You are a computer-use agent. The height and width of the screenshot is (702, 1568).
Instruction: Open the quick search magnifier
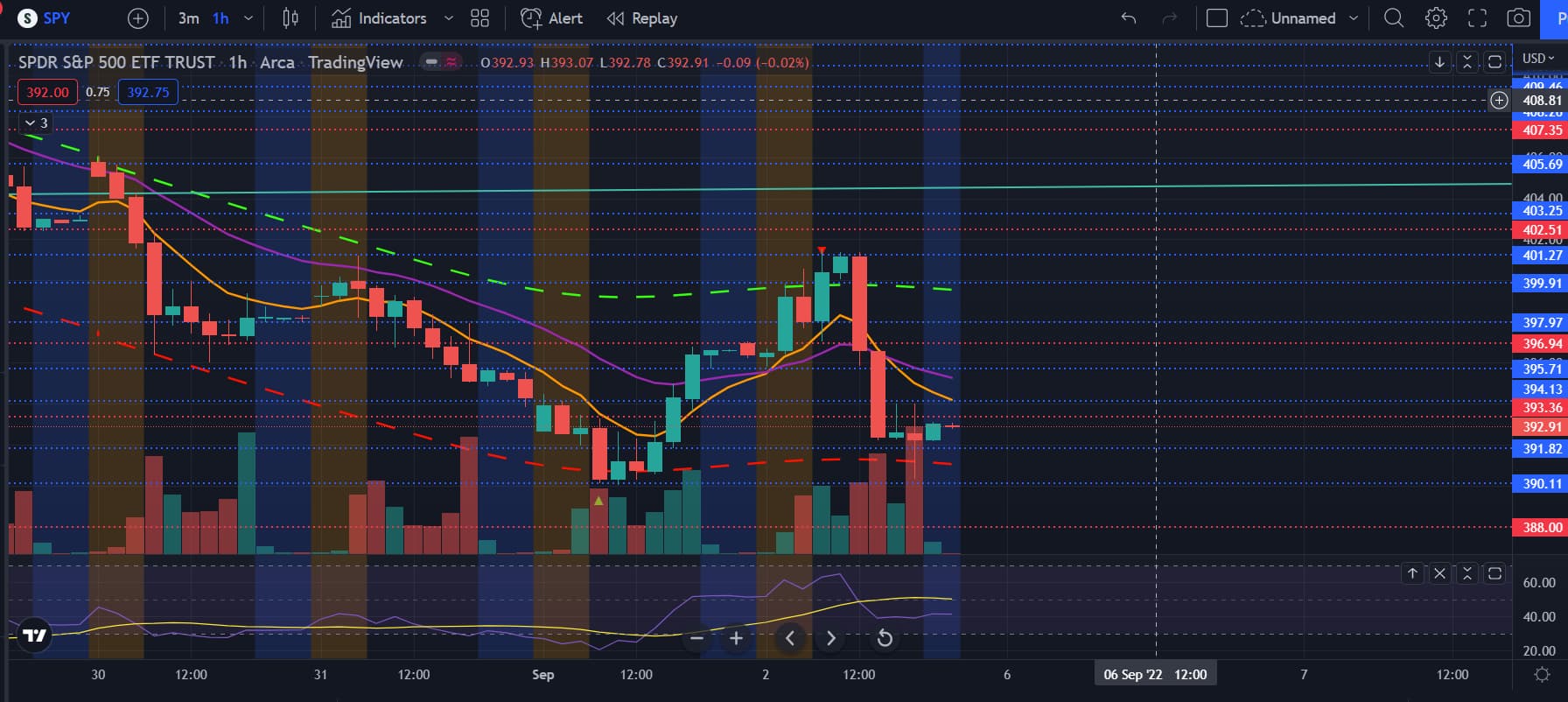1394,18
